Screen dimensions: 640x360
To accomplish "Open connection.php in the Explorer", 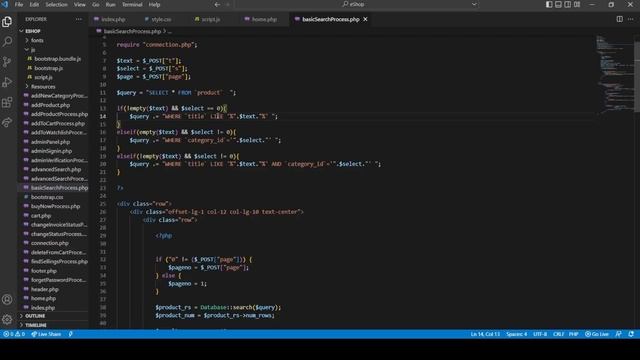I will click(x=50, y=243).
